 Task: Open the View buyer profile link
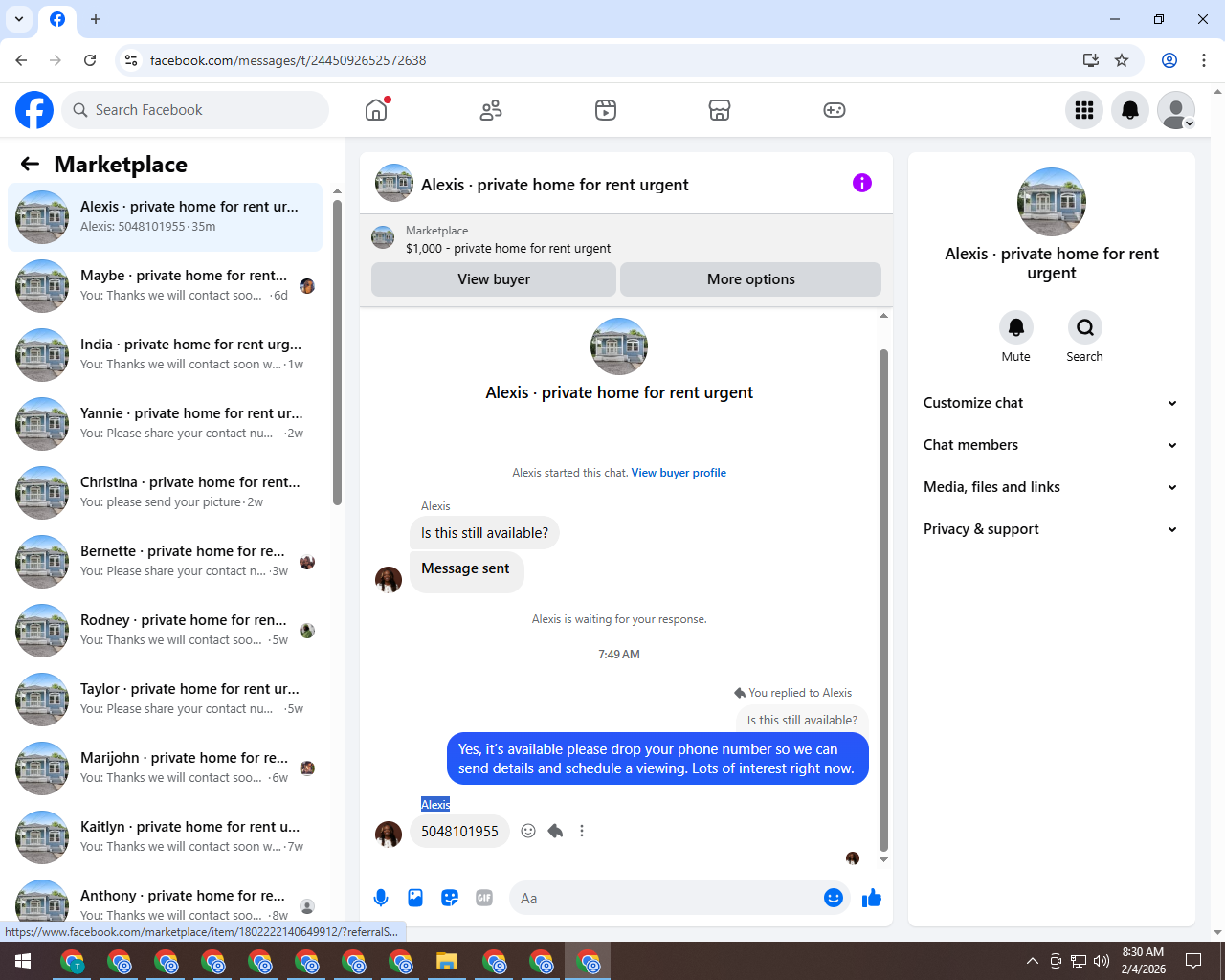point(679,473)
